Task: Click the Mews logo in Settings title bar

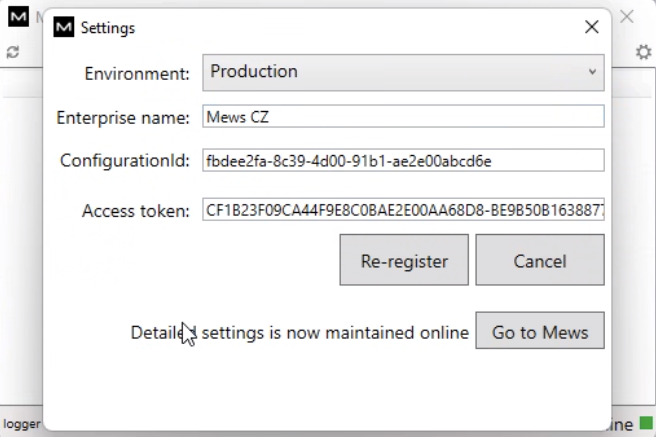Action: (x=65, y=28)
